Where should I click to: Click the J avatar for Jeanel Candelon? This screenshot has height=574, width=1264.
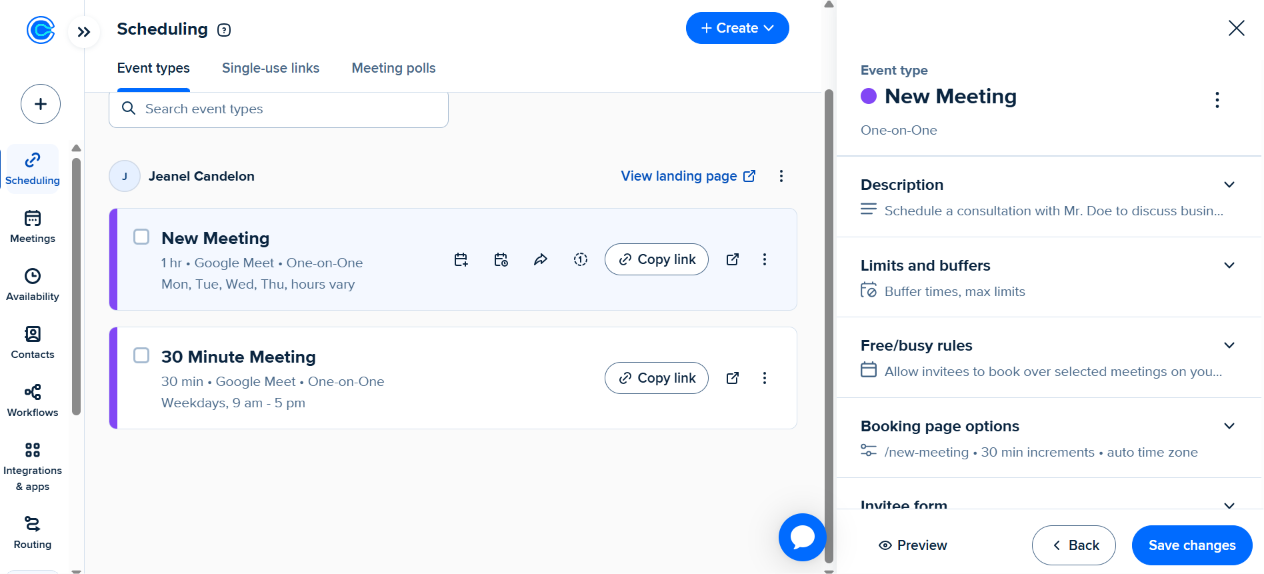125,176
